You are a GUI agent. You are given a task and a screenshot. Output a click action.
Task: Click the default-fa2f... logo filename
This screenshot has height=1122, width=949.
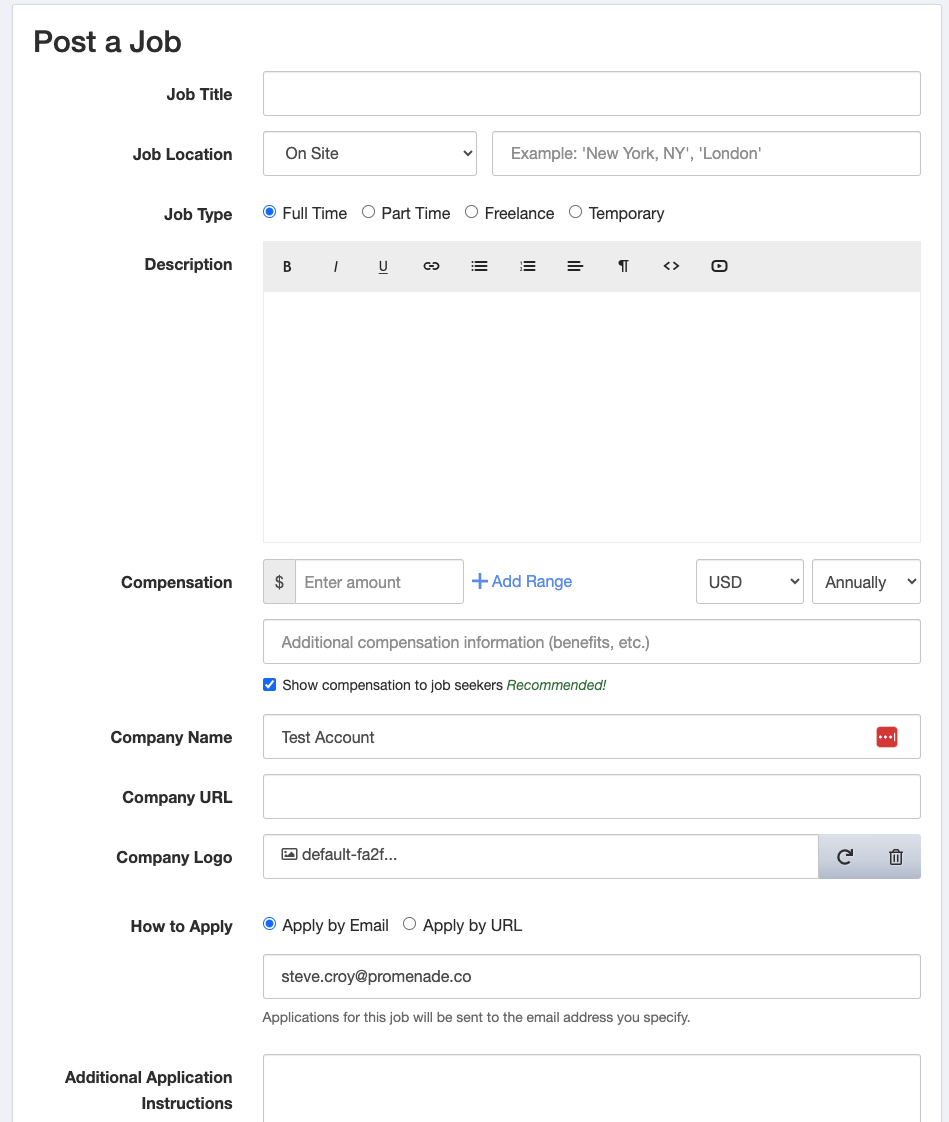tap(349, 854)
